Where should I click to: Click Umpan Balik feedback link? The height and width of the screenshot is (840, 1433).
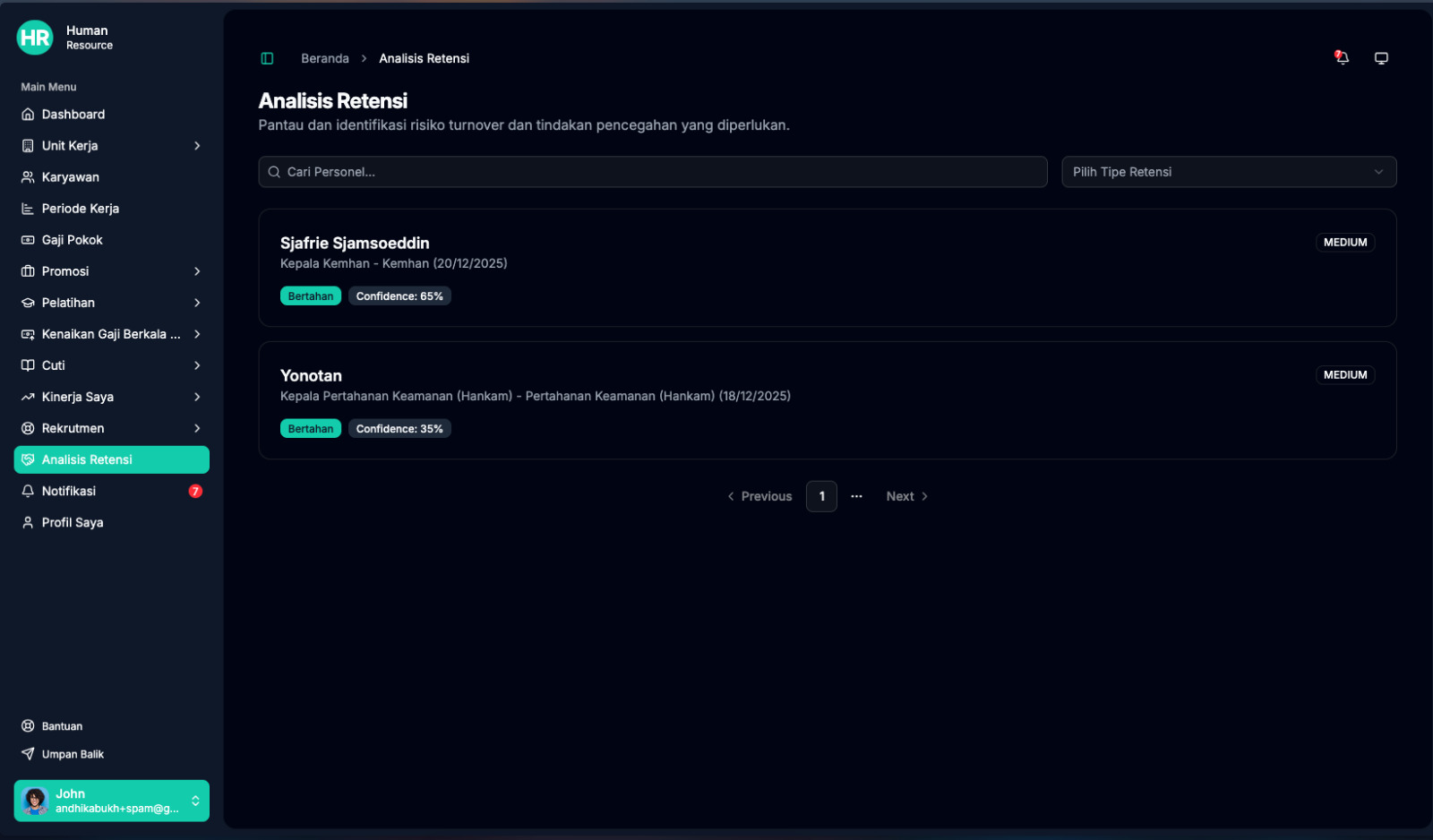click(x=73, y=754)
